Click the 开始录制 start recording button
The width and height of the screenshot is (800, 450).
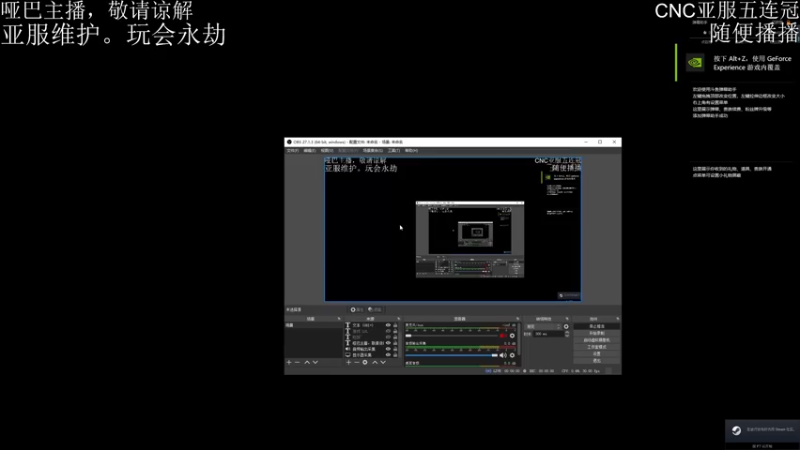pos(596,333)
